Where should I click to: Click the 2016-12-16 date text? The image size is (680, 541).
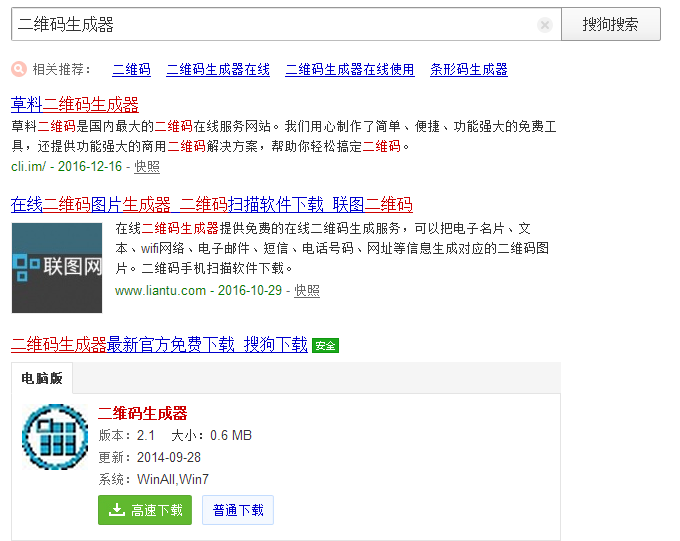90,167
